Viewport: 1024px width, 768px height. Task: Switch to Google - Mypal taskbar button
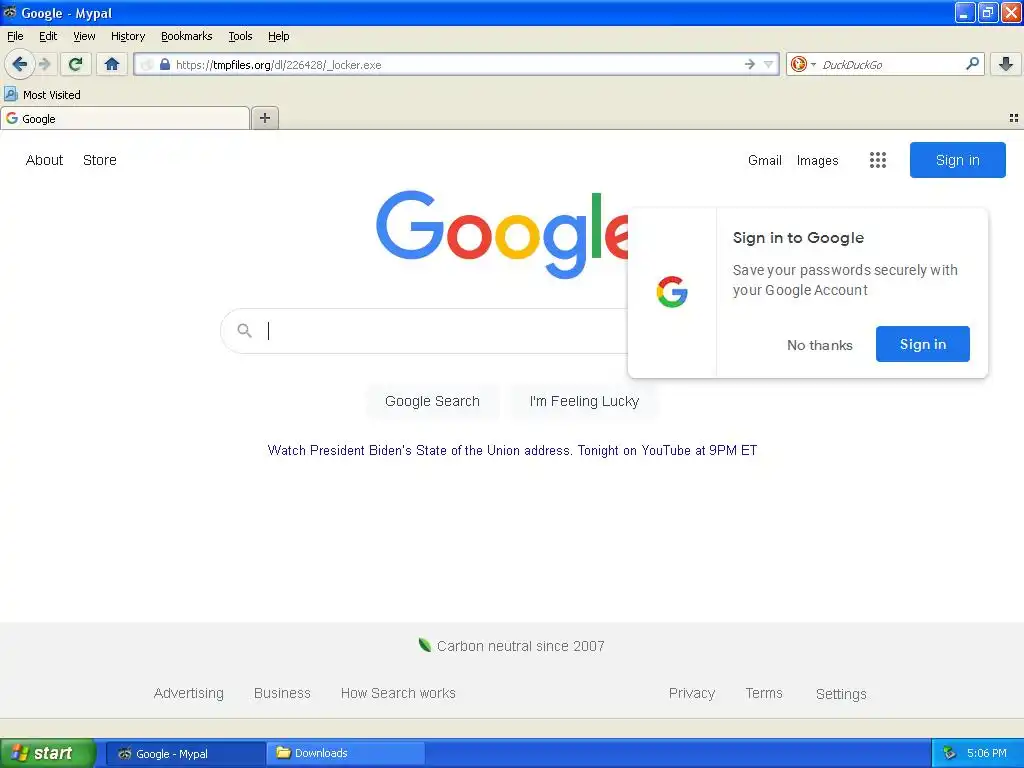[x=186, y=753]
